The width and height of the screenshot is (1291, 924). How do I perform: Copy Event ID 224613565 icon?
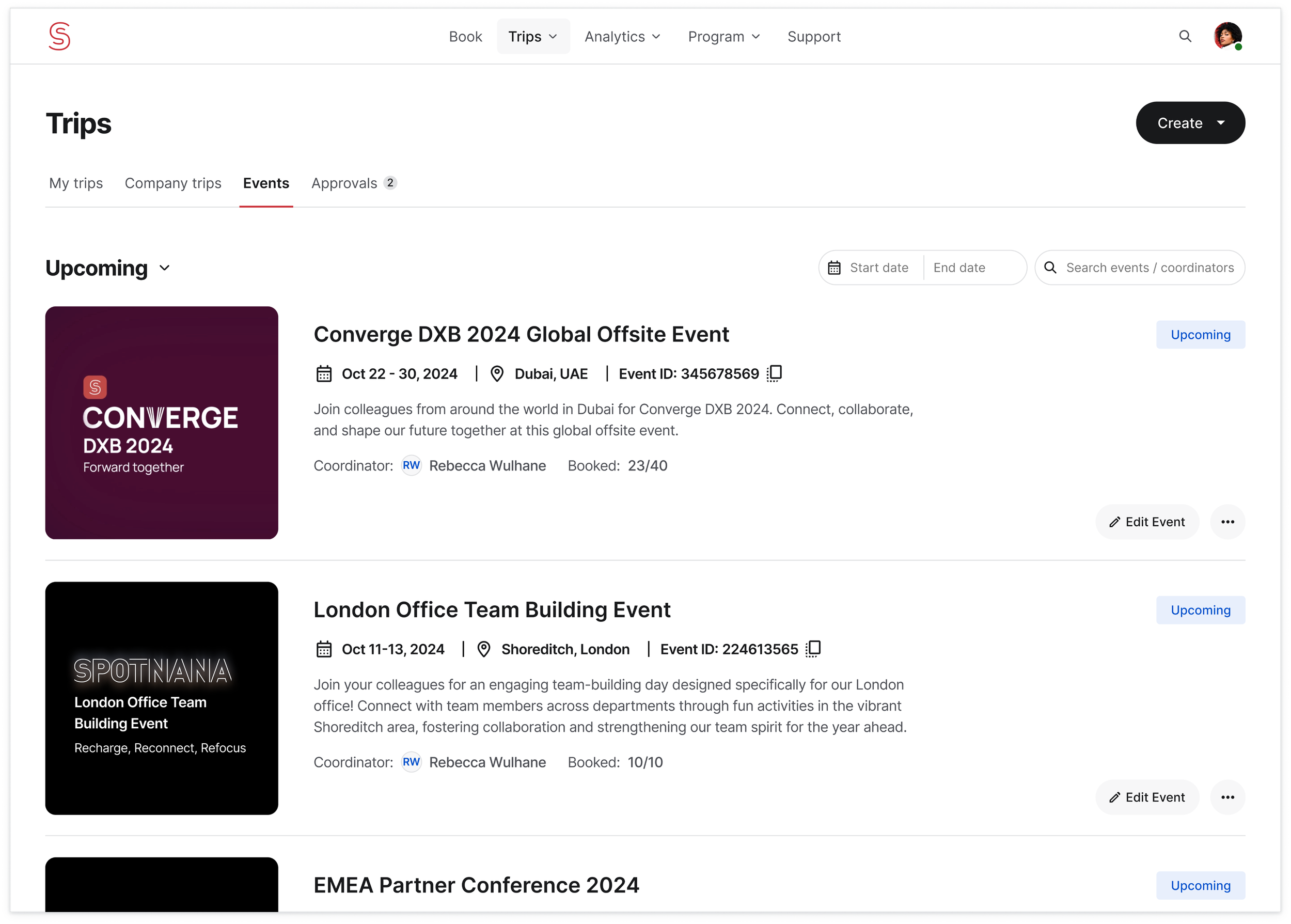(813, 649)
